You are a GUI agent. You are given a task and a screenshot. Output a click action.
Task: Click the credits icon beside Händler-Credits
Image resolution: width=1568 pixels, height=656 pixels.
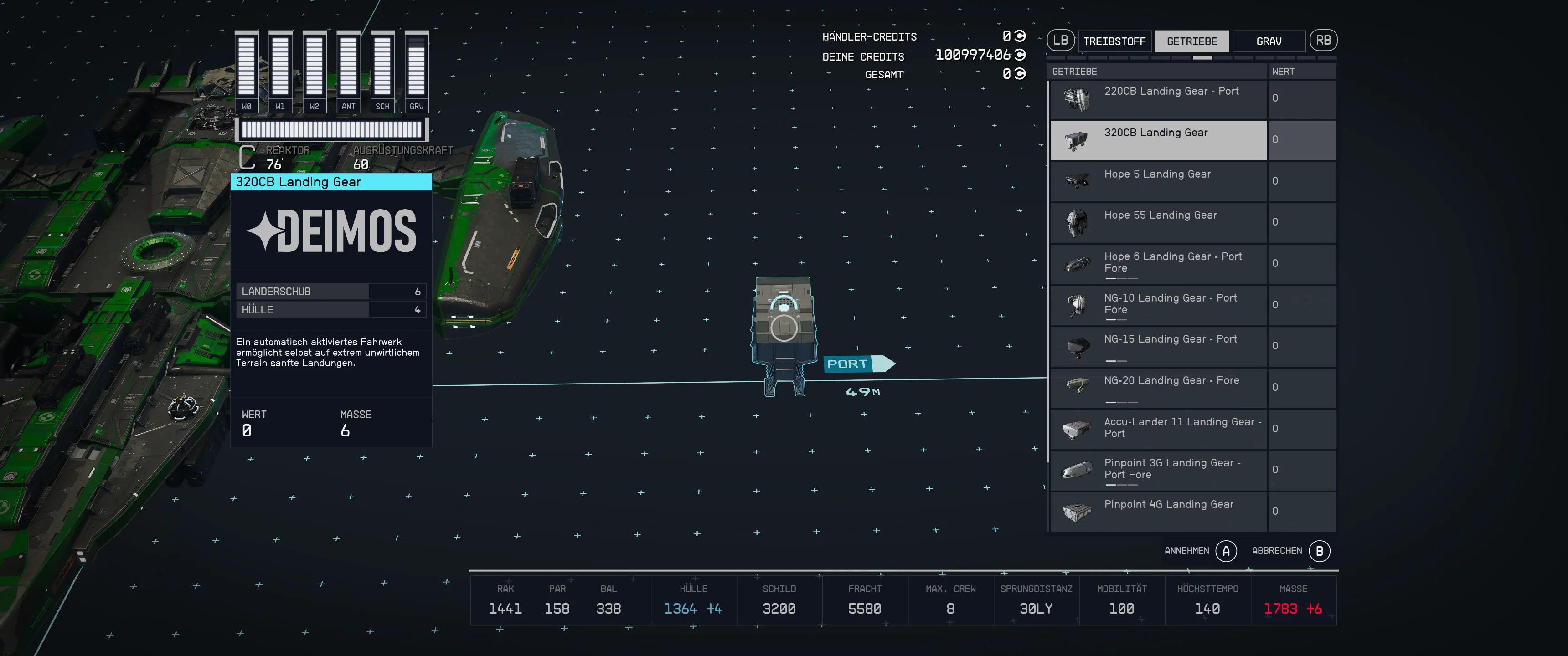pos(1020,36)
